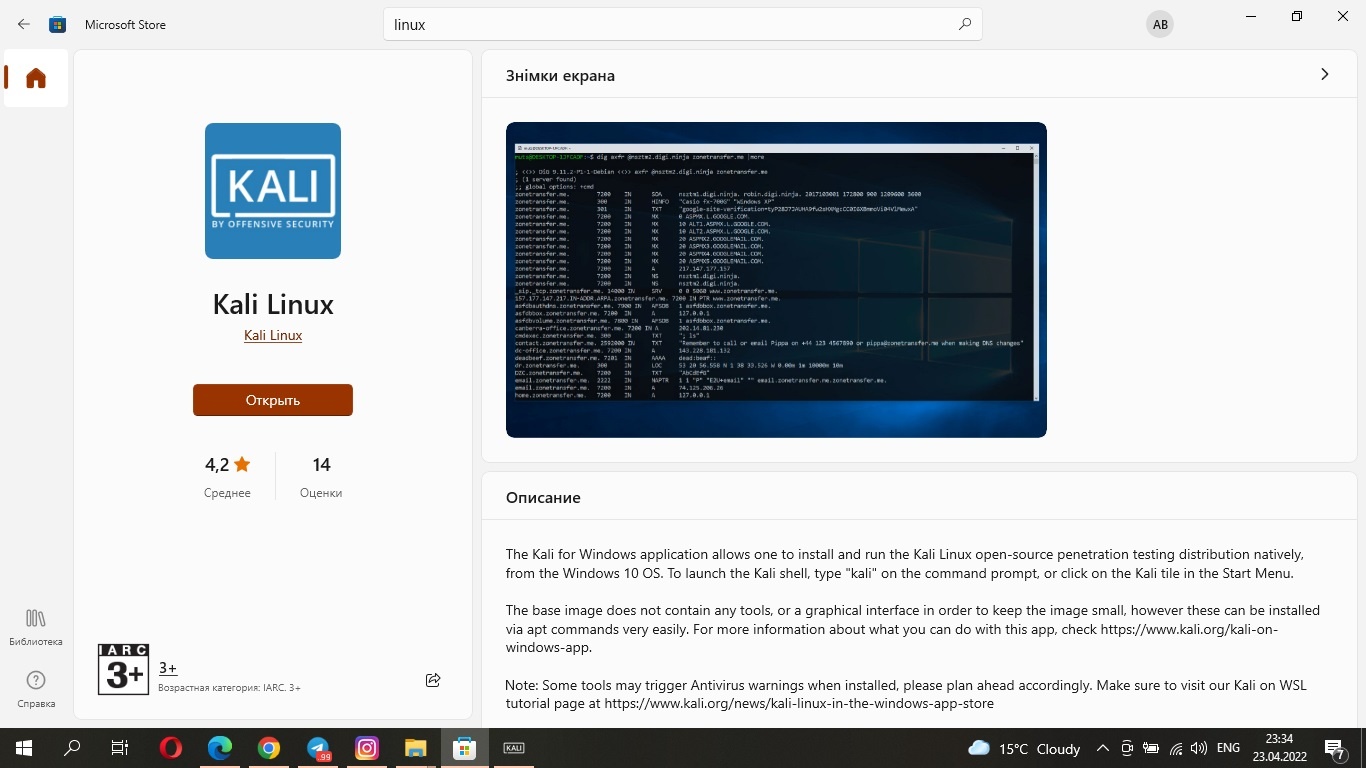Open the volume speaker icon

pyautogui.click(x=1199, y=748)
